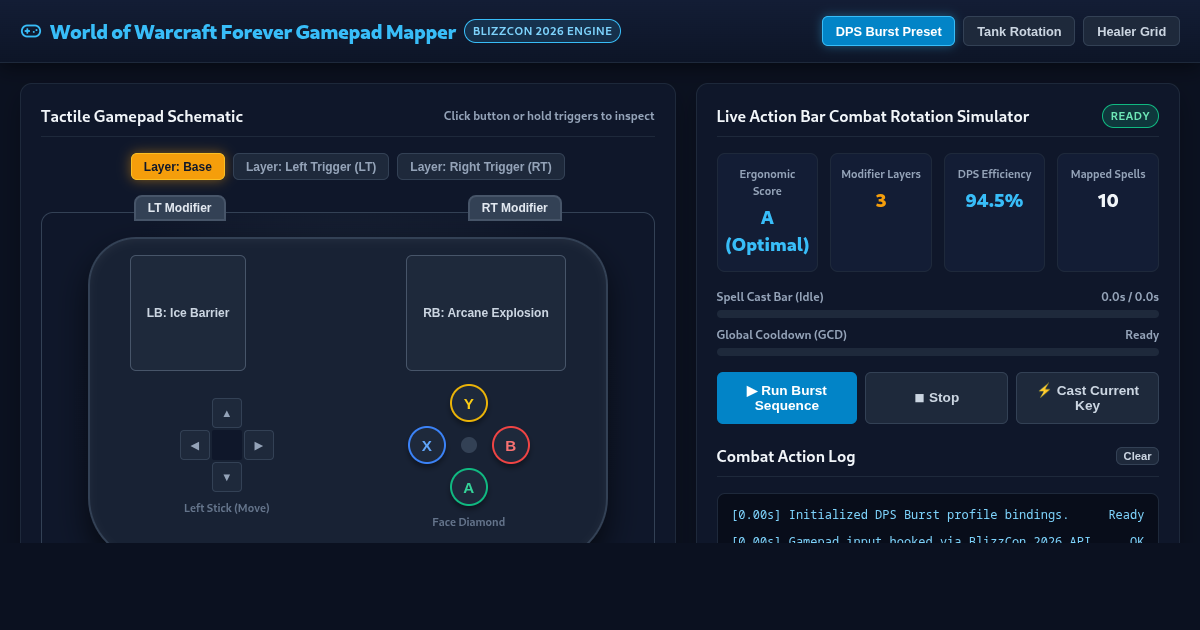1200x630 pixels.
Task: Clear the Combat Action Log
Action: coord(1137,456)
